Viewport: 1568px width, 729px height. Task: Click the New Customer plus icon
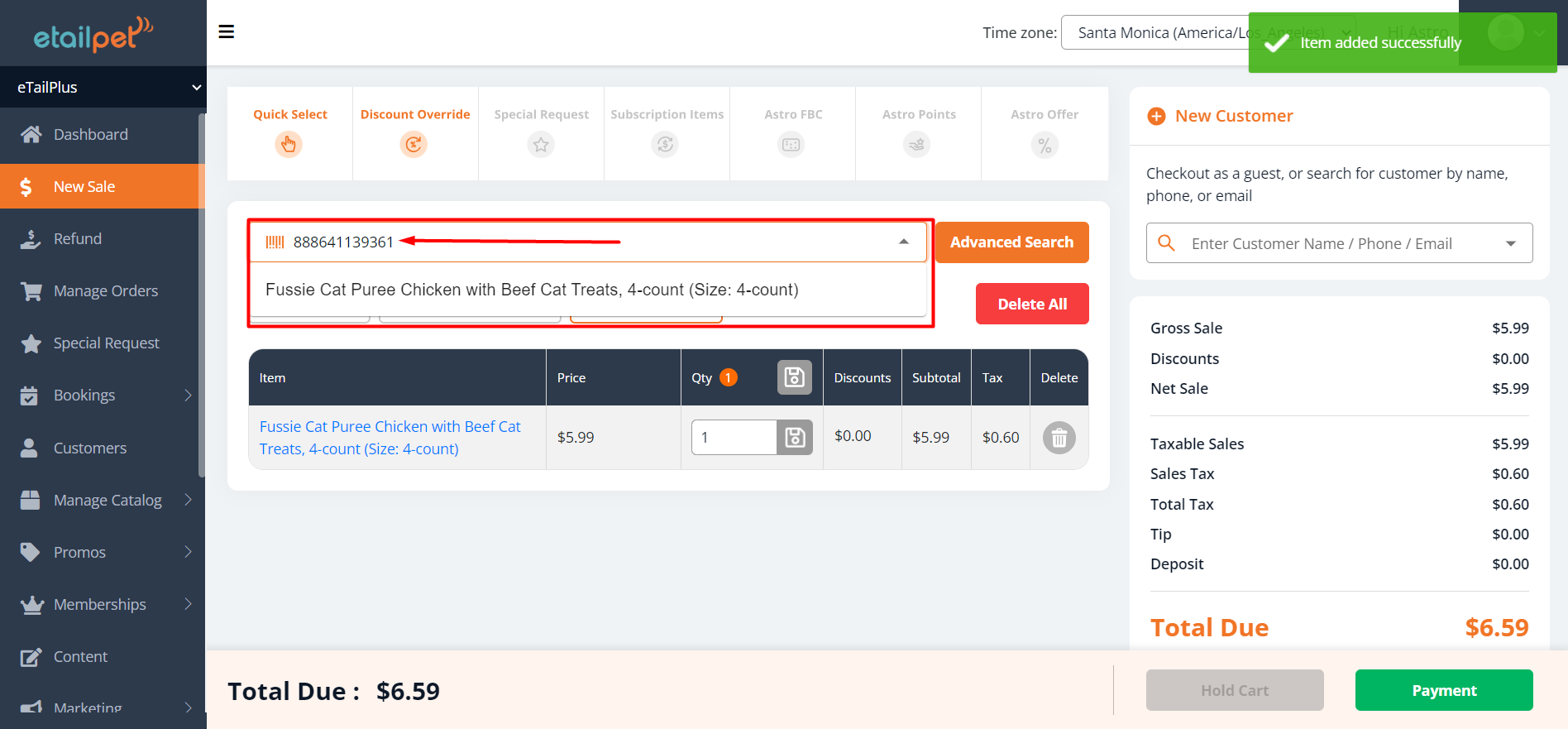1156,117
